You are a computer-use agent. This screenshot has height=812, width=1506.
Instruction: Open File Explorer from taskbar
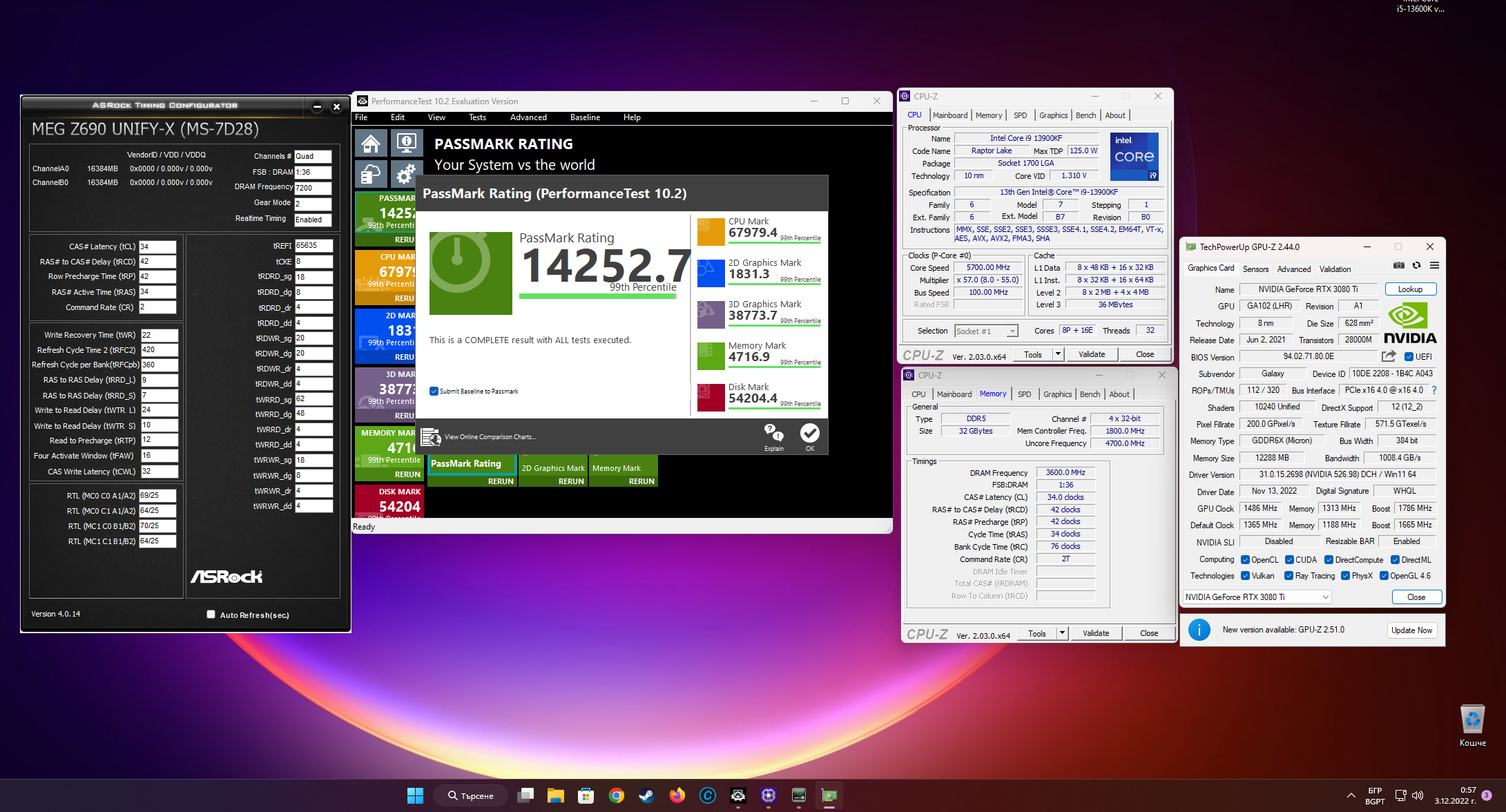pos(556,795)
